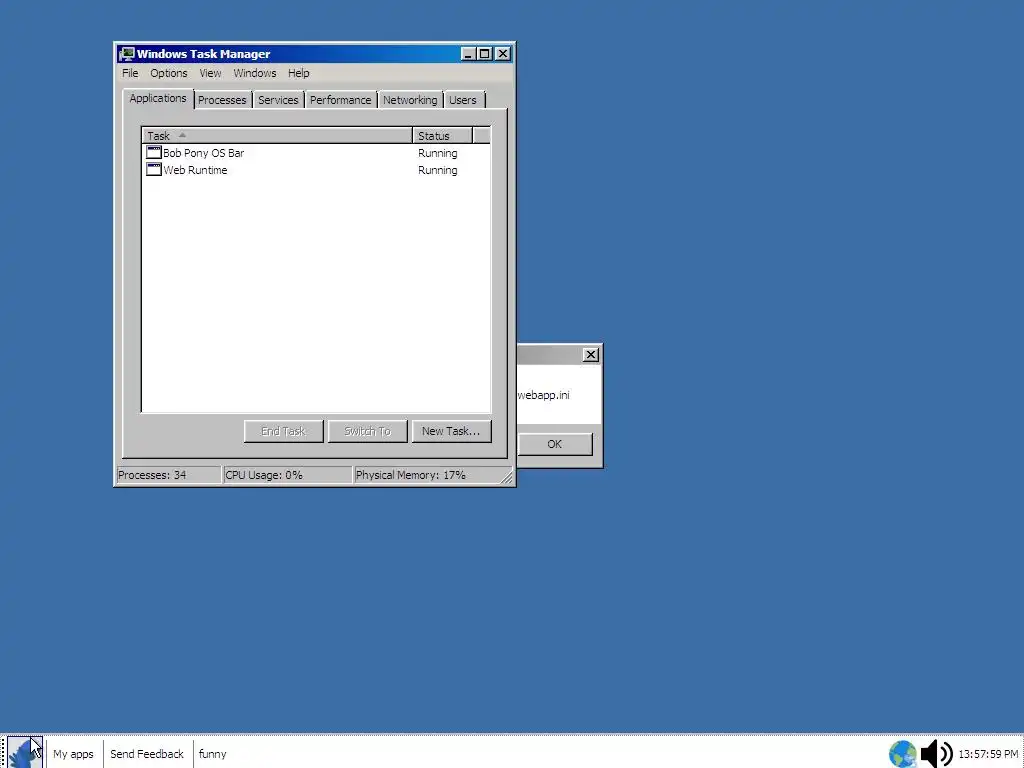The image size is (1024, 768).
Task: Switch to the Services tab
Action: point(278,100)
